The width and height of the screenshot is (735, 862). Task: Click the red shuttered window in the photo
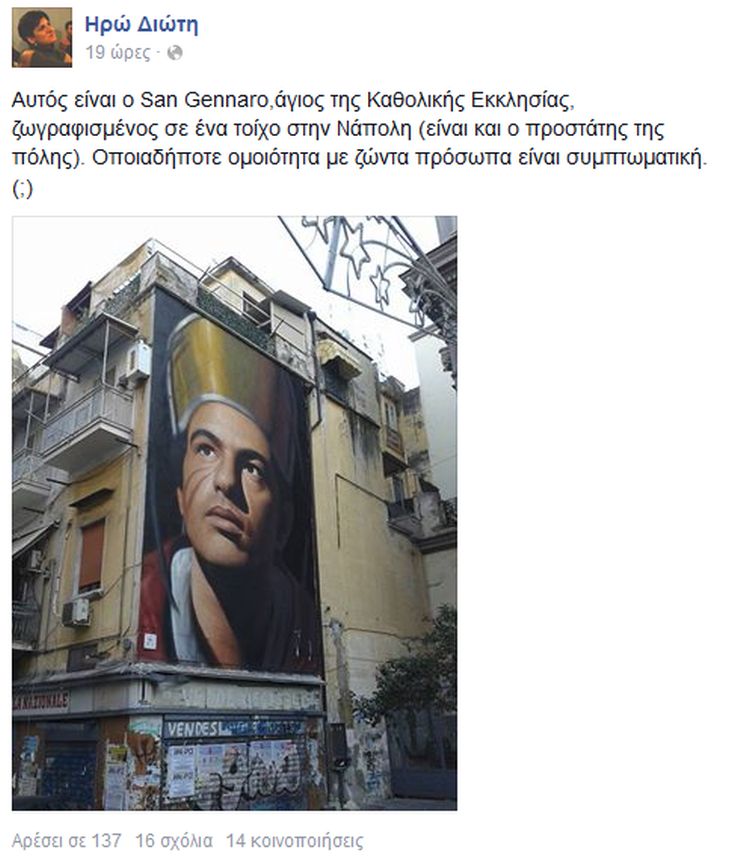[91, 555]
